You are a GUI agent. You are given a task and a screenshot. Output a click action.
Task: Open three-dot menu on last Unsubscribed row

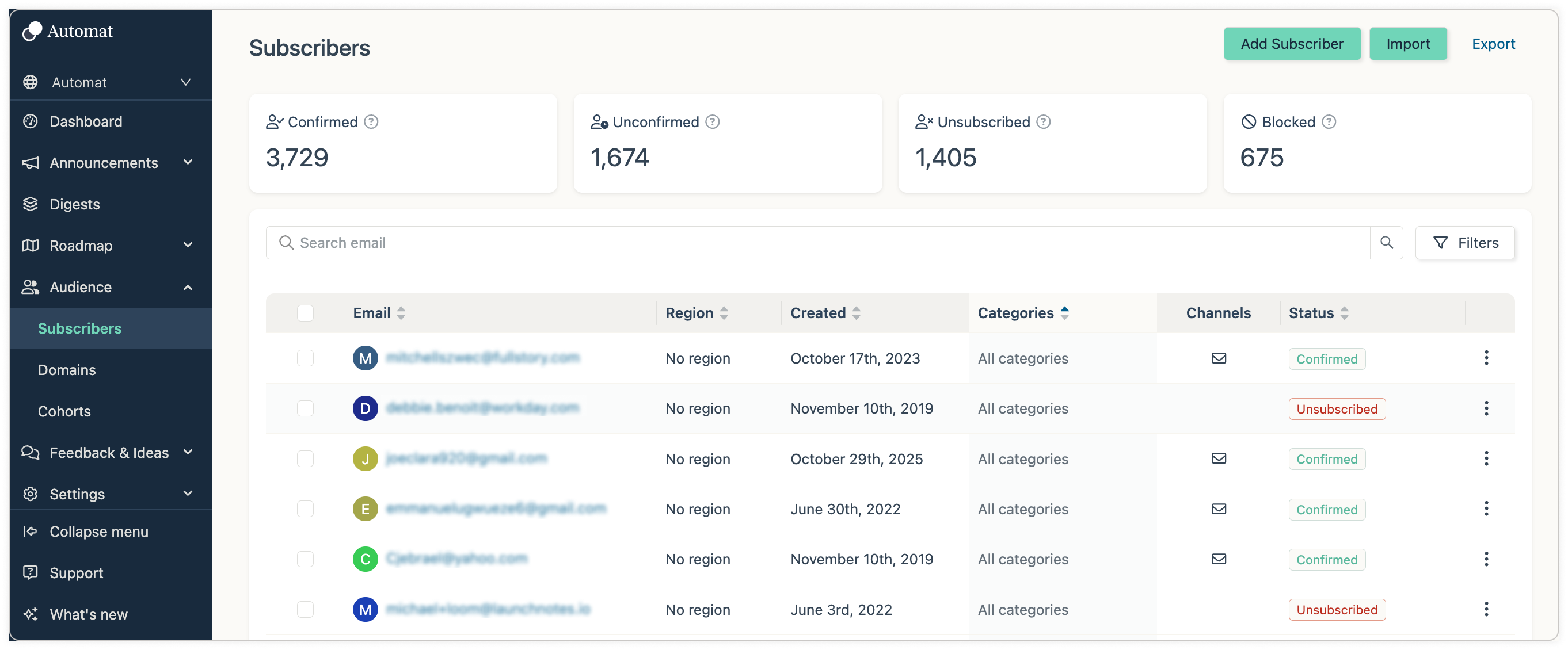1486,609
